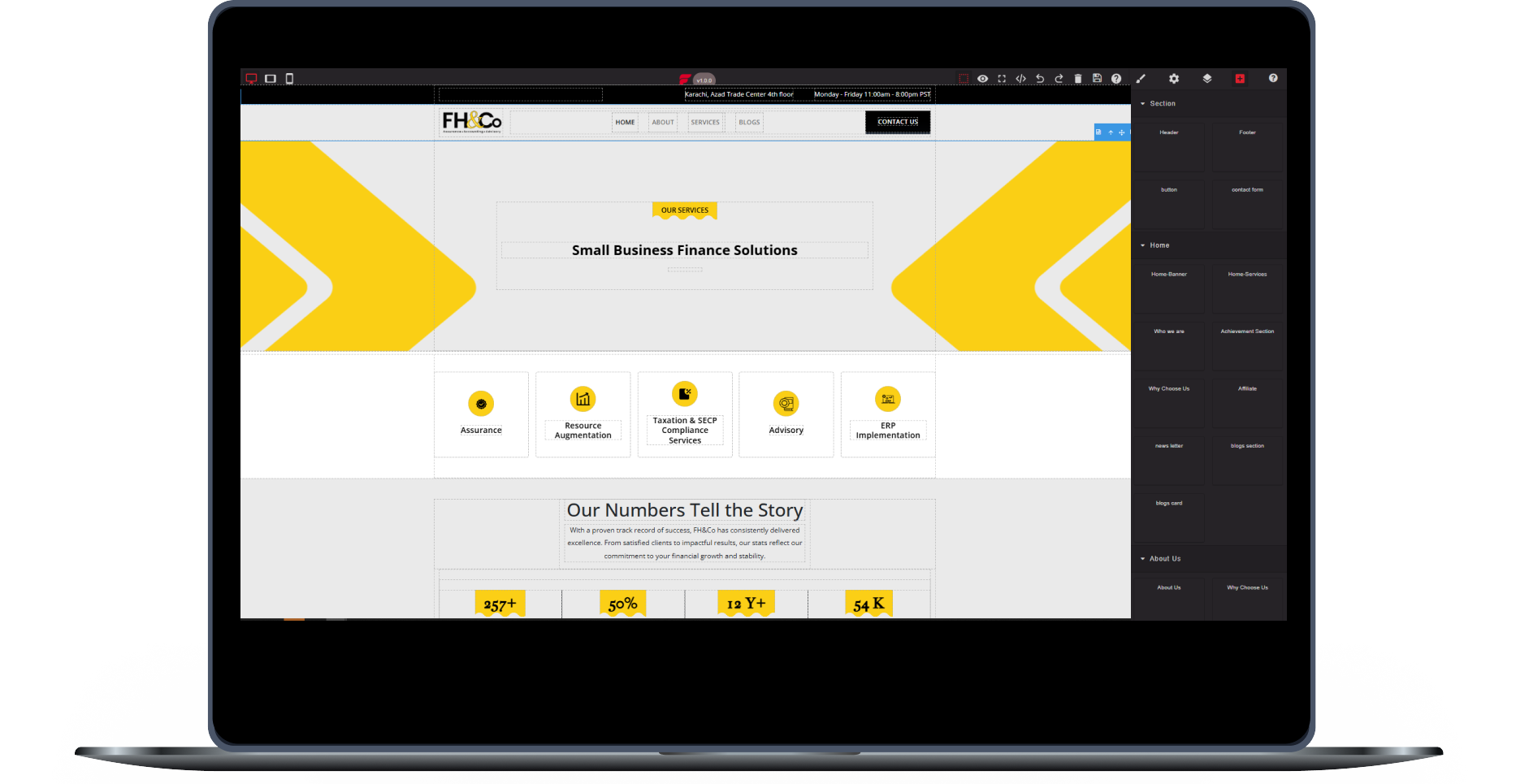Image resolution: width=1516 pixels, height=784 pixels.
Task: Toggle component outline borders view
Action: click(x=964, y=79)
